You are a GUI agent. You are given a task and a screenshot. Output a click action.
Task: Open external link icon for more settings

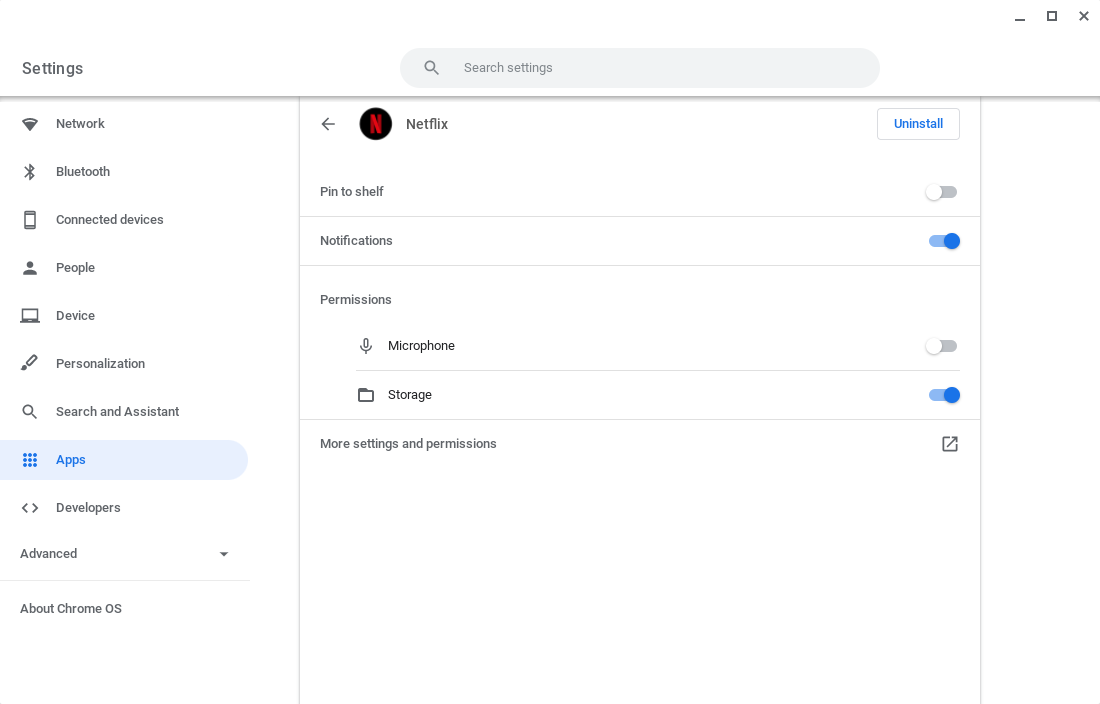[x=949, y=443]
